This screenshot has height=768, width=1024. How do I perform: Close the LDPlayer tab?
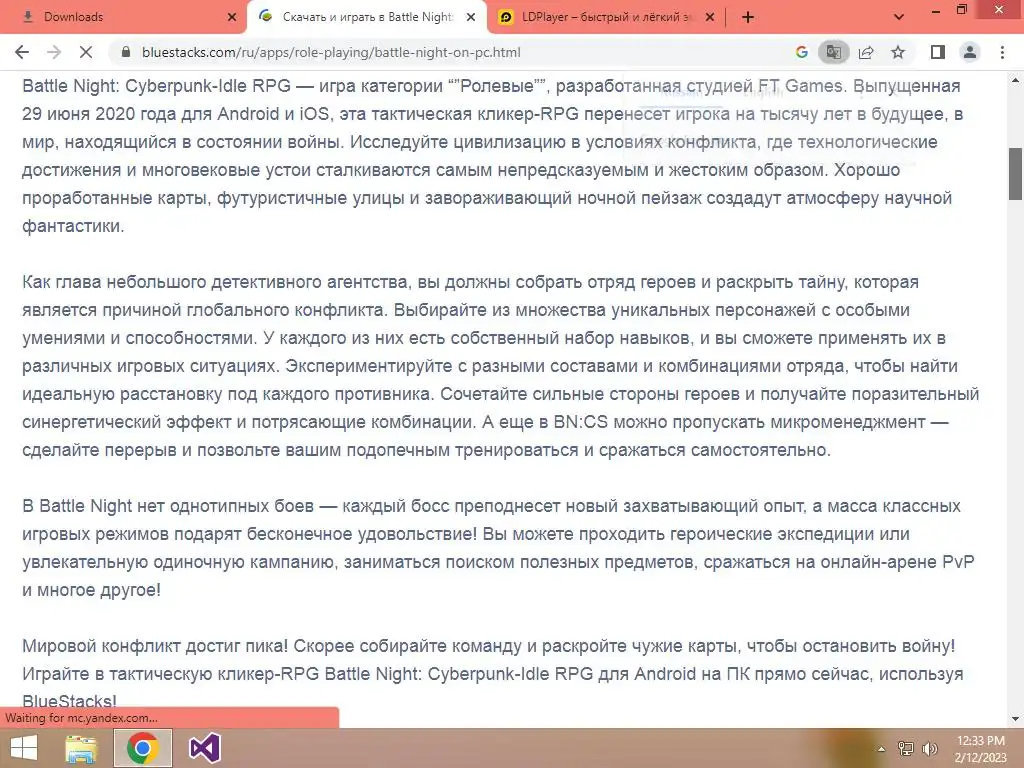711,18
